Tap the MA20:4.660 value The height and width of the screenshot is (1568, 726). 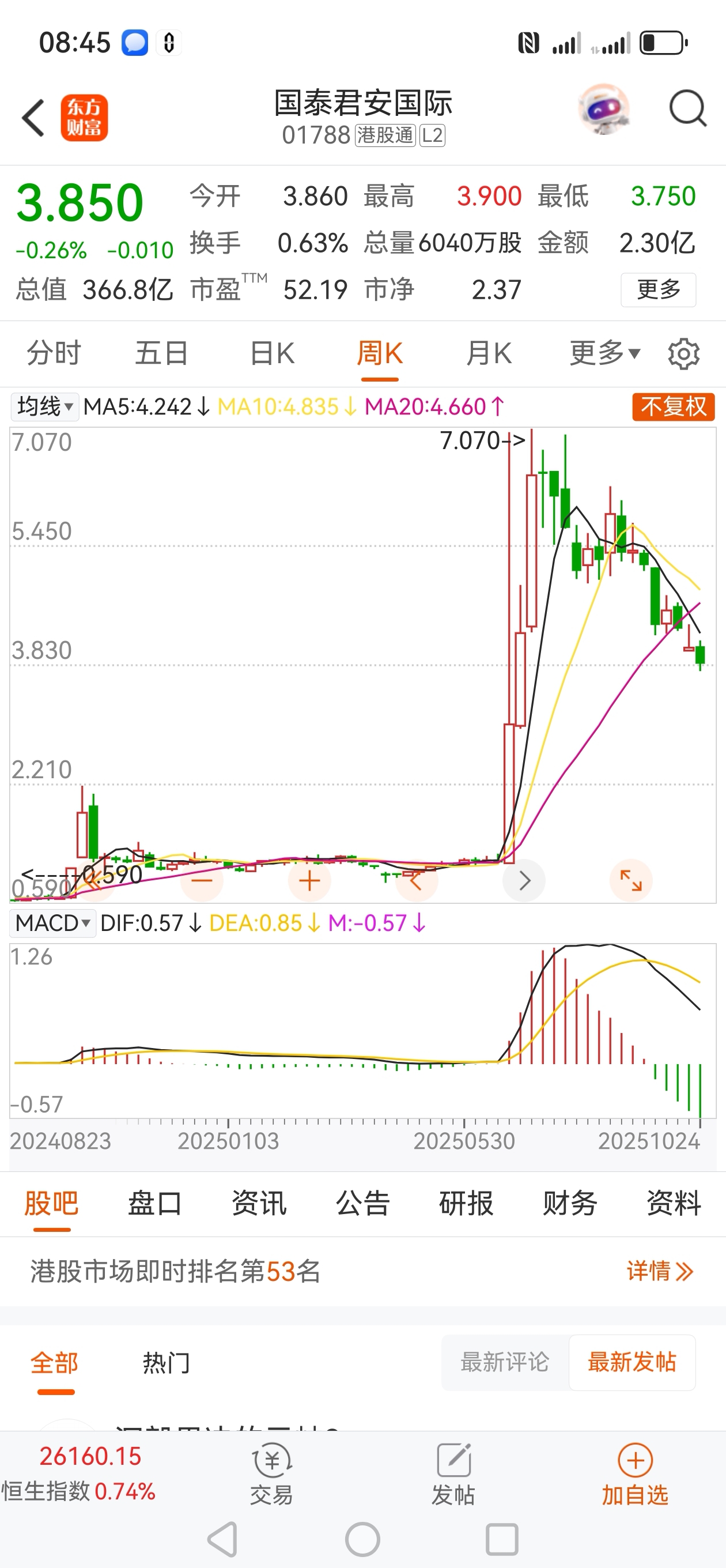(x=434, y=406)
